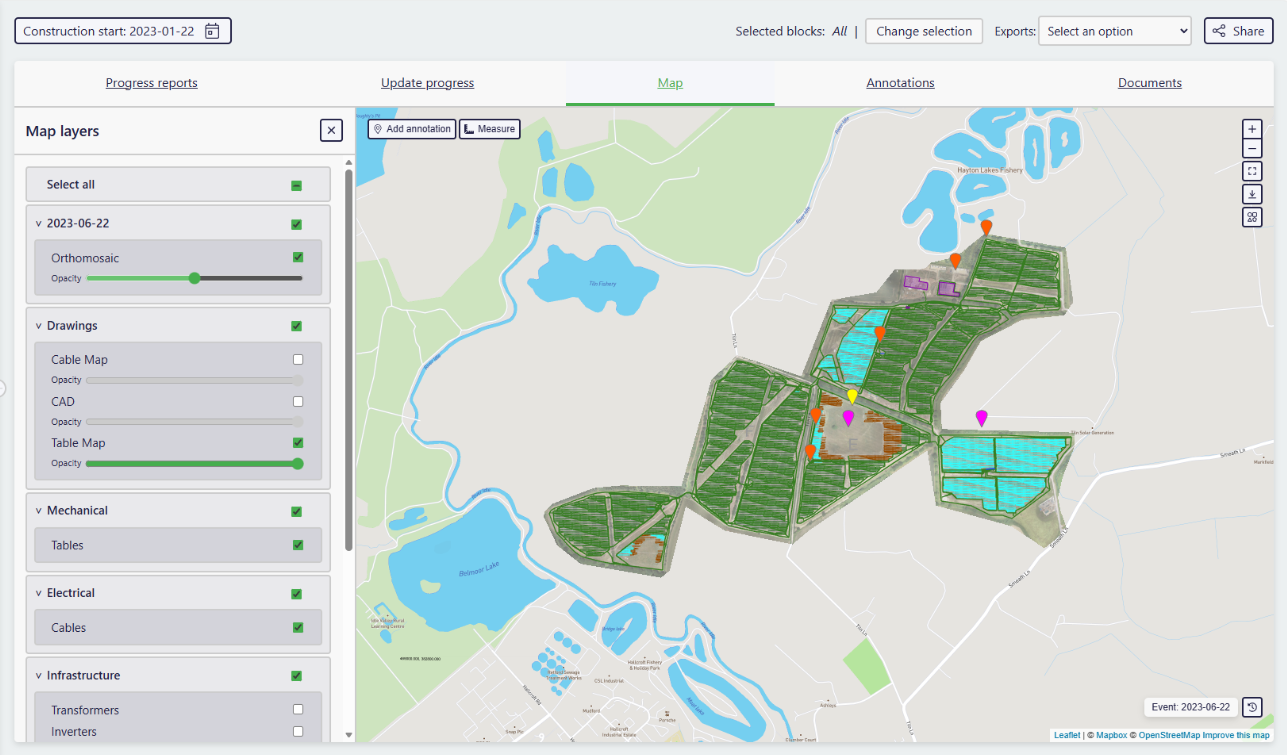The image size is (1287, 755).
Task: Click the Change selection button
Action: point(923,31)
